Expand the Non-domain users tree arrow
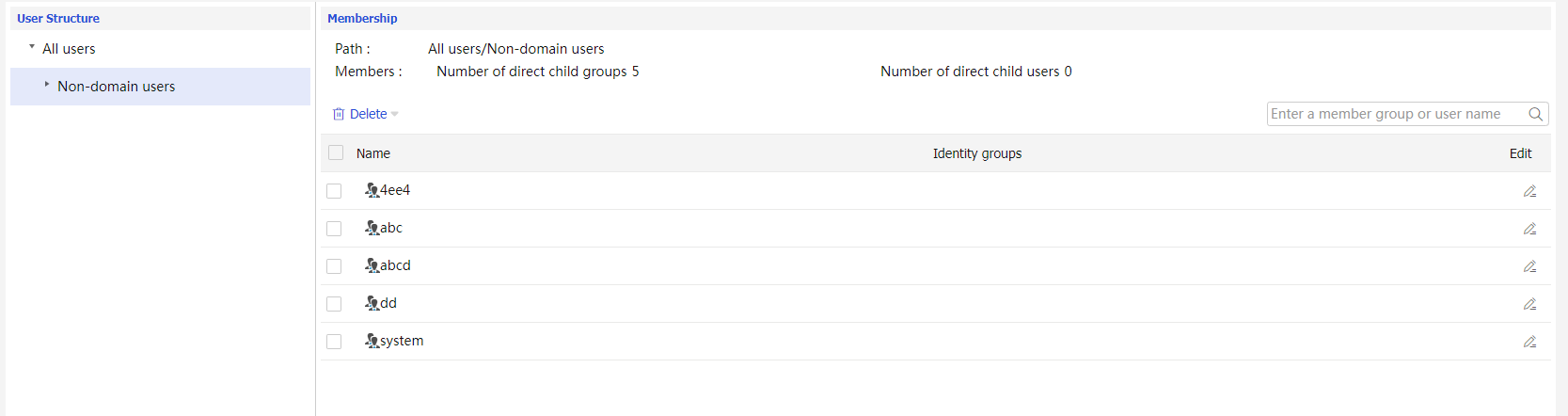Viewport: 1568px width, 416px height. click(x=47, y=85)
